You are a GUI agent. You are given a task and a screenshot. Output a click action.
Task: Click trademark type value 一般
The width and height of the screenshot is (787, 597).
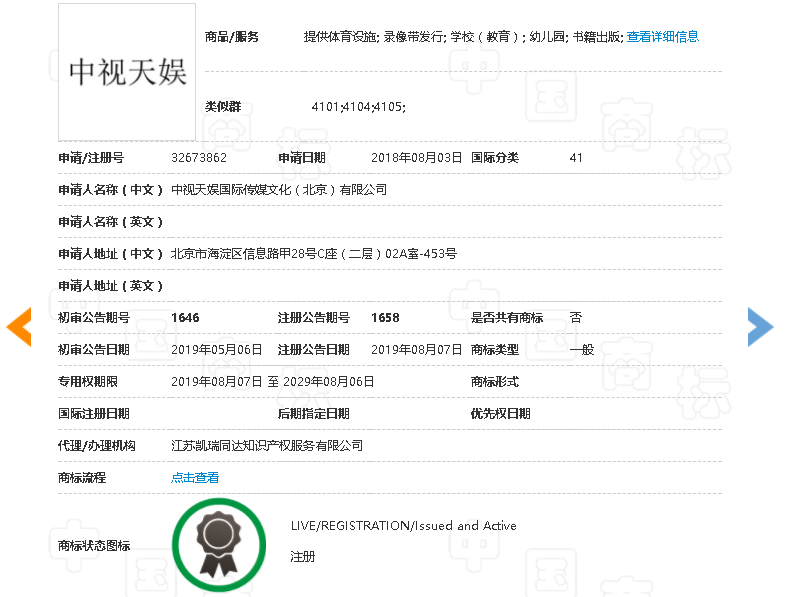point(582,350)
